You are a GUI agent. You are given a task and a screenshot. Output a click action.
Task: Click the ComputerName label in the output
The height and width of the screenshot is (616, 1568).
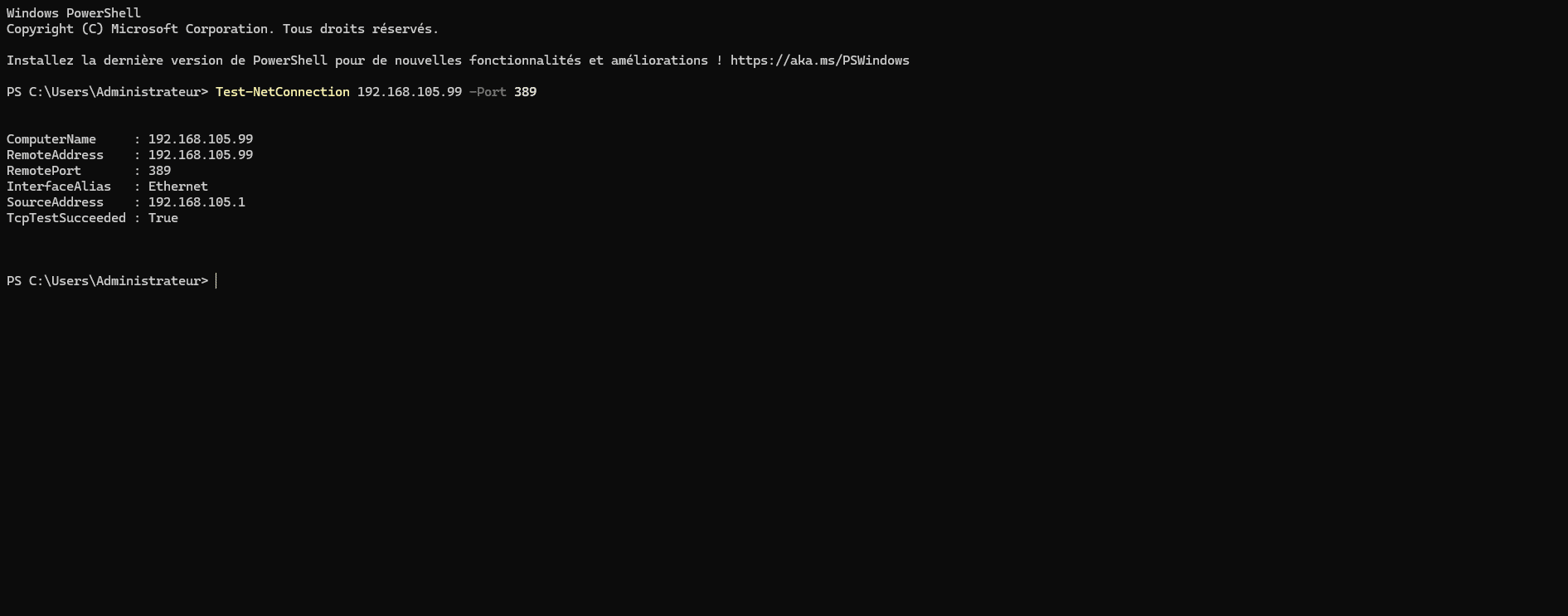(51, 139)
